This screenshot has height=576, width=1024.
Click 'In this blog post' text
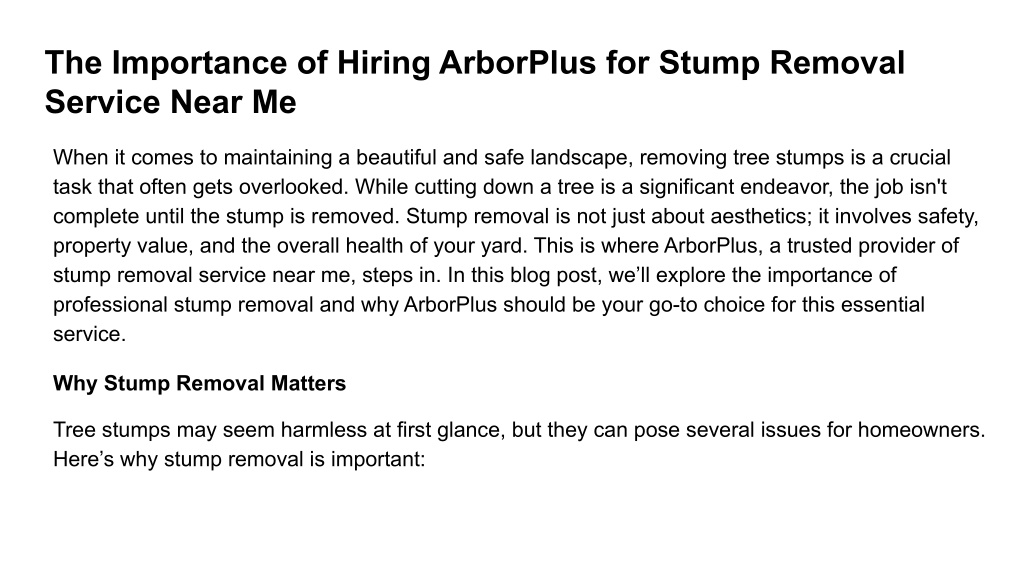coord(522,275)
